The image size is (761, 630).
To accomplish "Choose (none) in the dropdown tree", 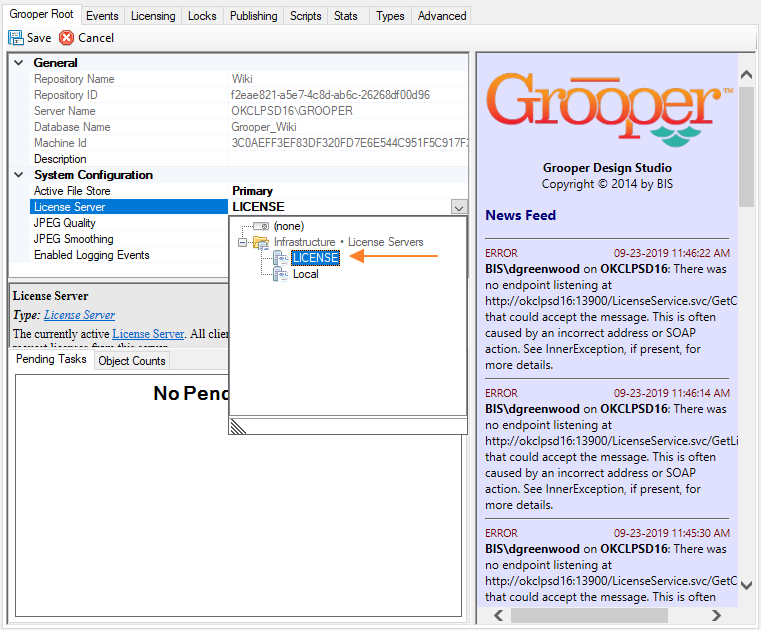I will click(x=289, y=226).
